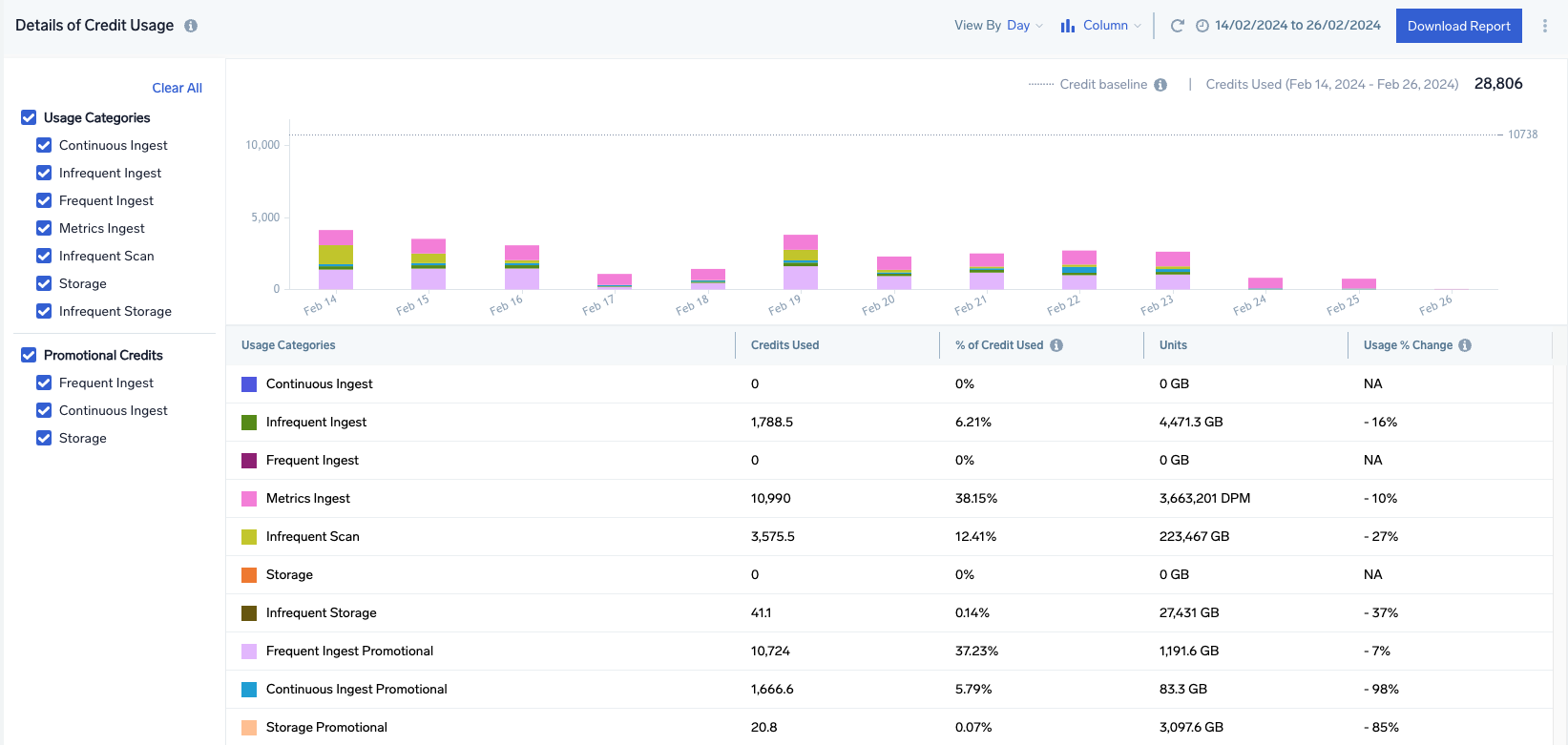The height and width of the screenshot is (745, 1568).
Task: Click info icon beside Details of Credit Usage
Action: (191, 26)
